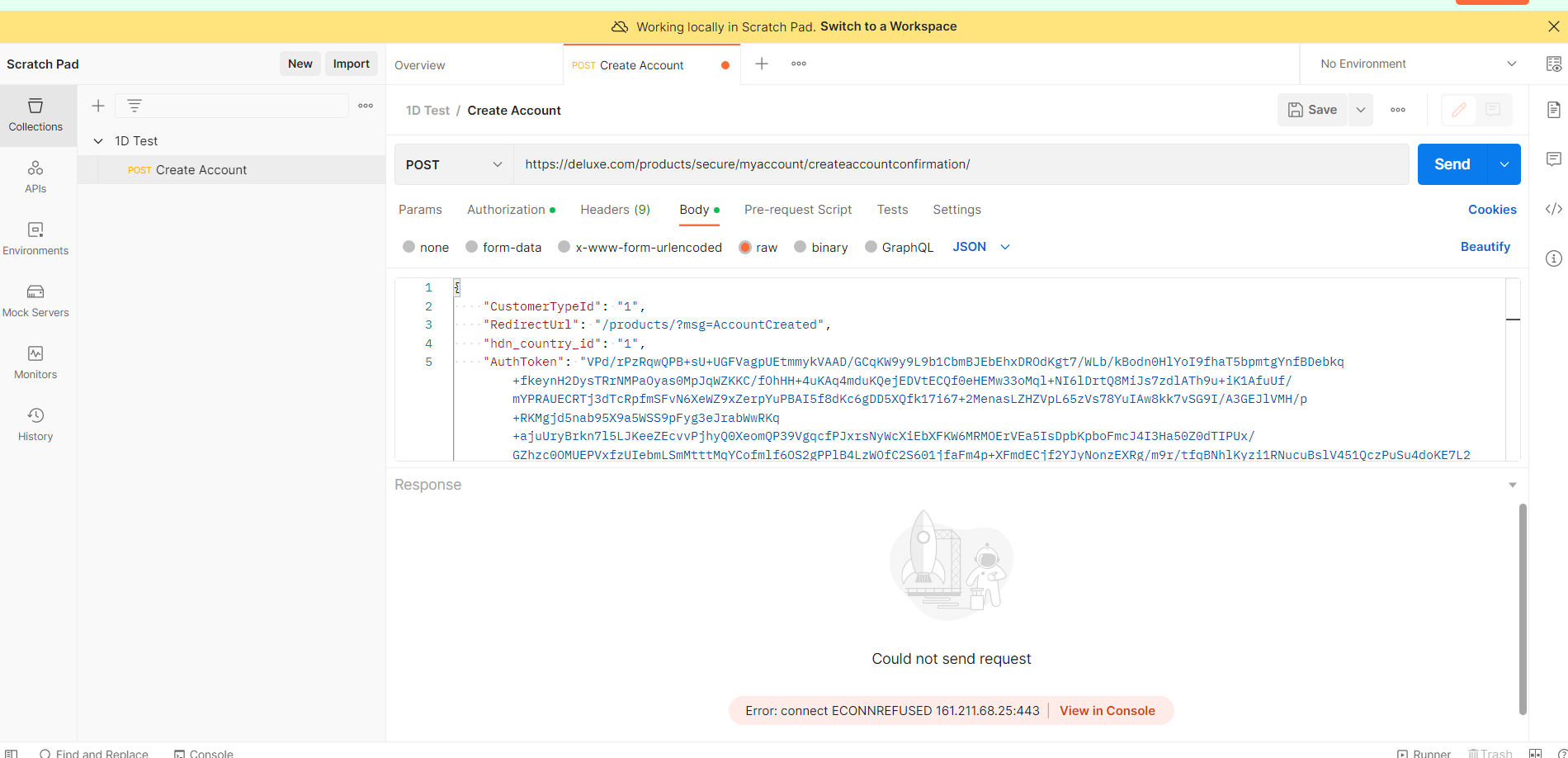The image size is (1568, 758).
Task: Open the History sidebar section
Action: 35,424
